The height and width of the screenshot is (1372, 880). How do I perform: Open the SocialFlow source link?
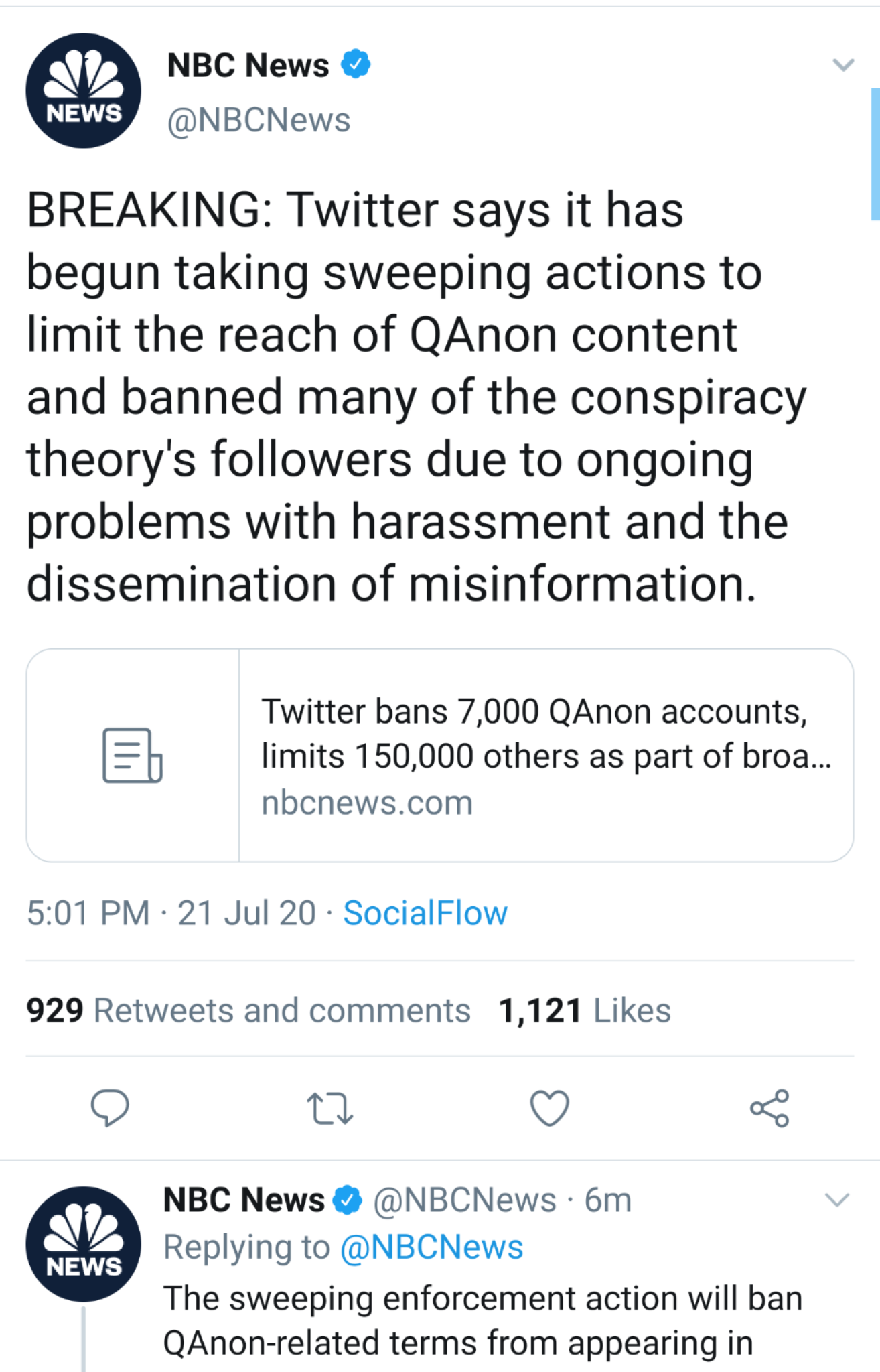(425, 913)
